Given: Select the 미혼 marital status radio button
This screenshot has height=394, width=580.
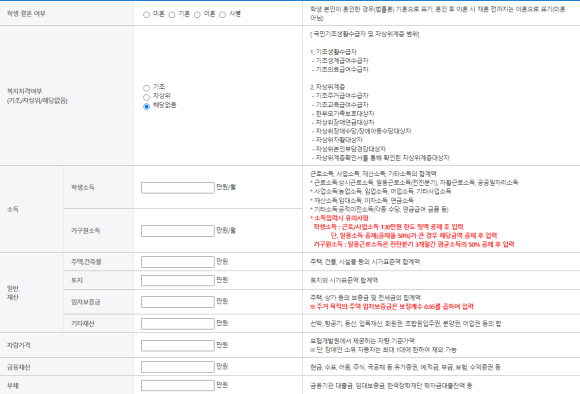Looking at the screenshot, I should [x=146, y=15].
